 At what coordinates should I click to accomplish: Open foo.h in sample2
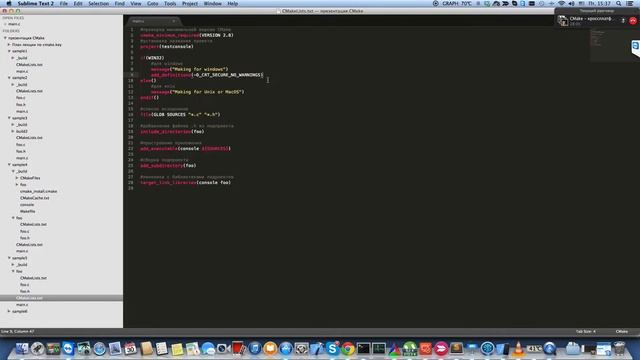[x=21, y=104]
